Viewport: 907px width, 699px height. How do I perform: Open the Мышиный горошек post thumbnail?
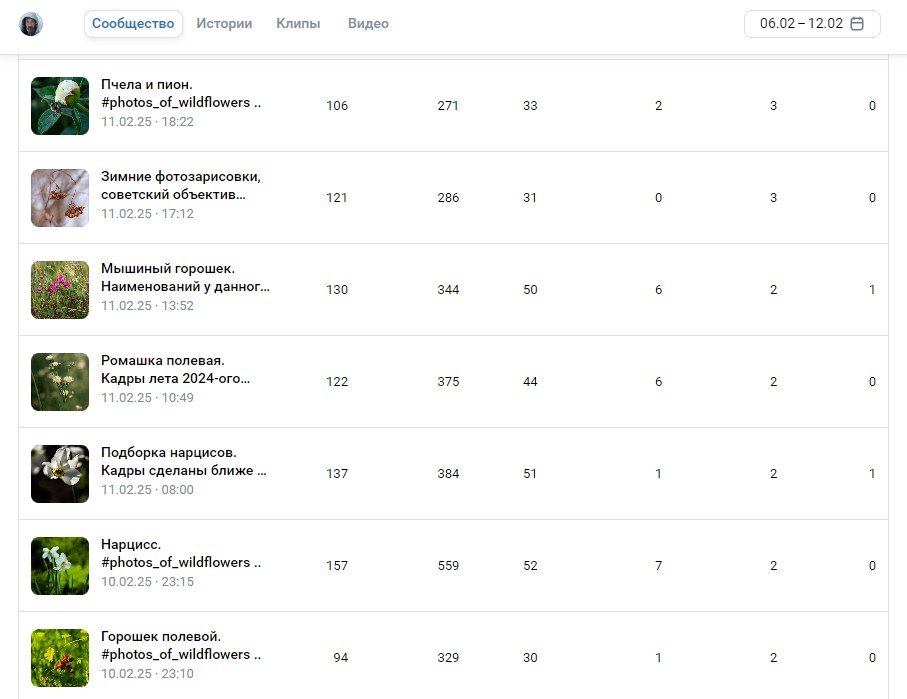point(60,290)
